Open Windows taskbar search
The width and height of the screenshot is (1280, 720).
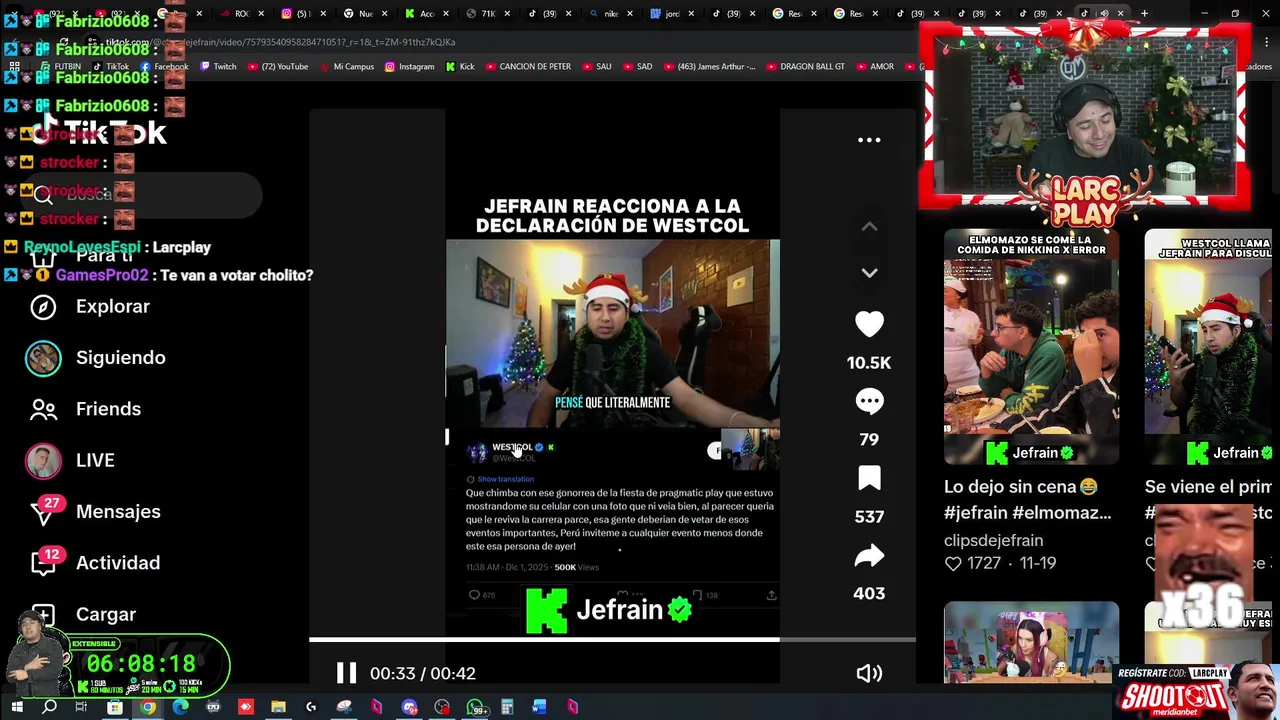pyautogui.click(x=49, y=708)
